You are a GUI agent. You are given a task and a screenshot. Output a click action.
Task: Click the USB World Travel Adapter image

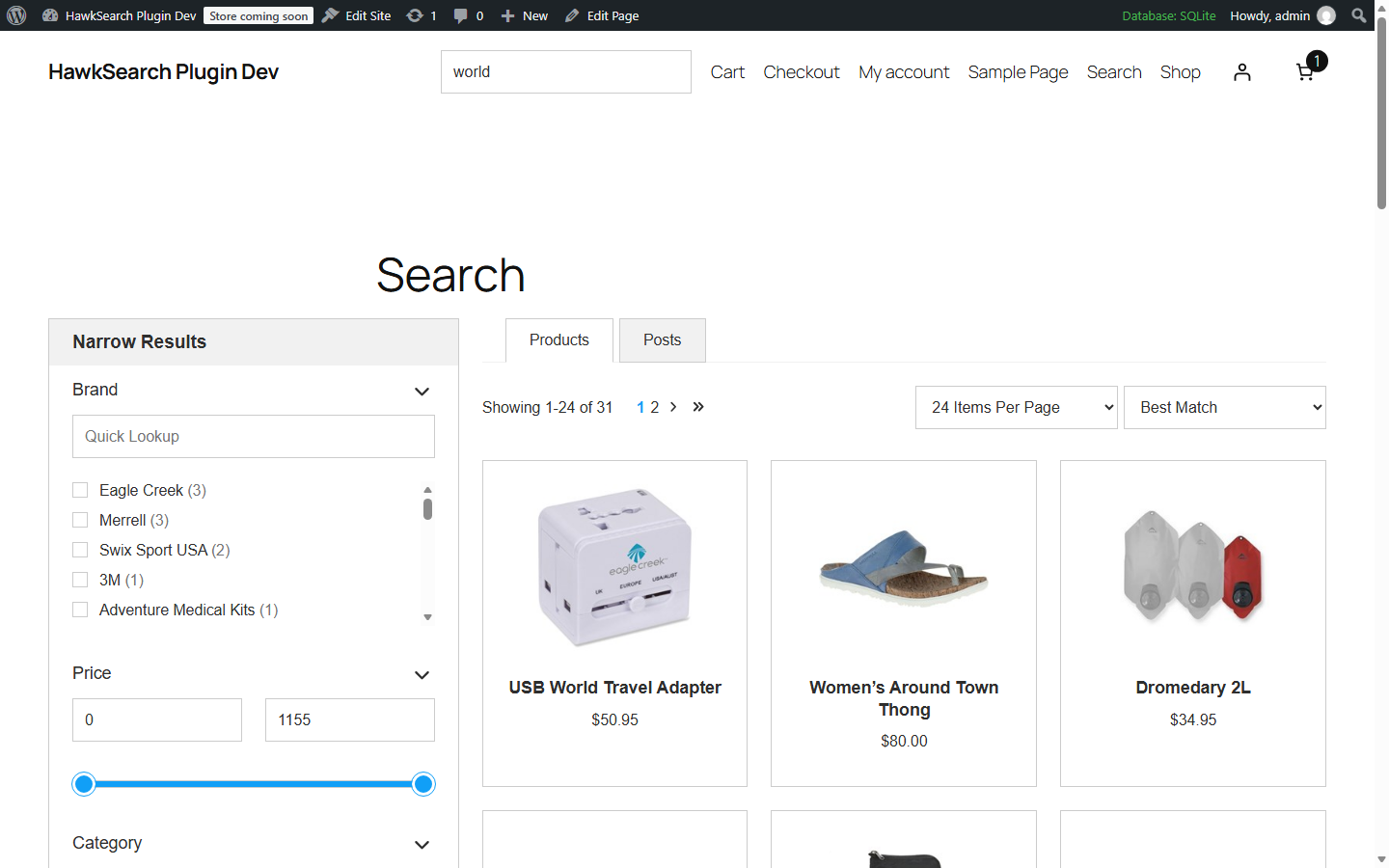[x=615, y=567]
